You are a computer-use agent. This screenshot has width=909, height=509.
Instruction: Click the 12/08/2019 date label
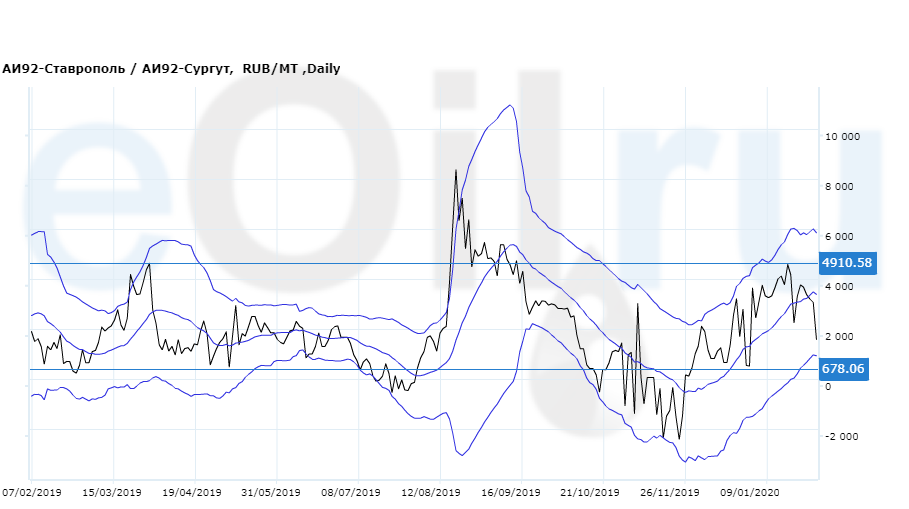[431, 492]
